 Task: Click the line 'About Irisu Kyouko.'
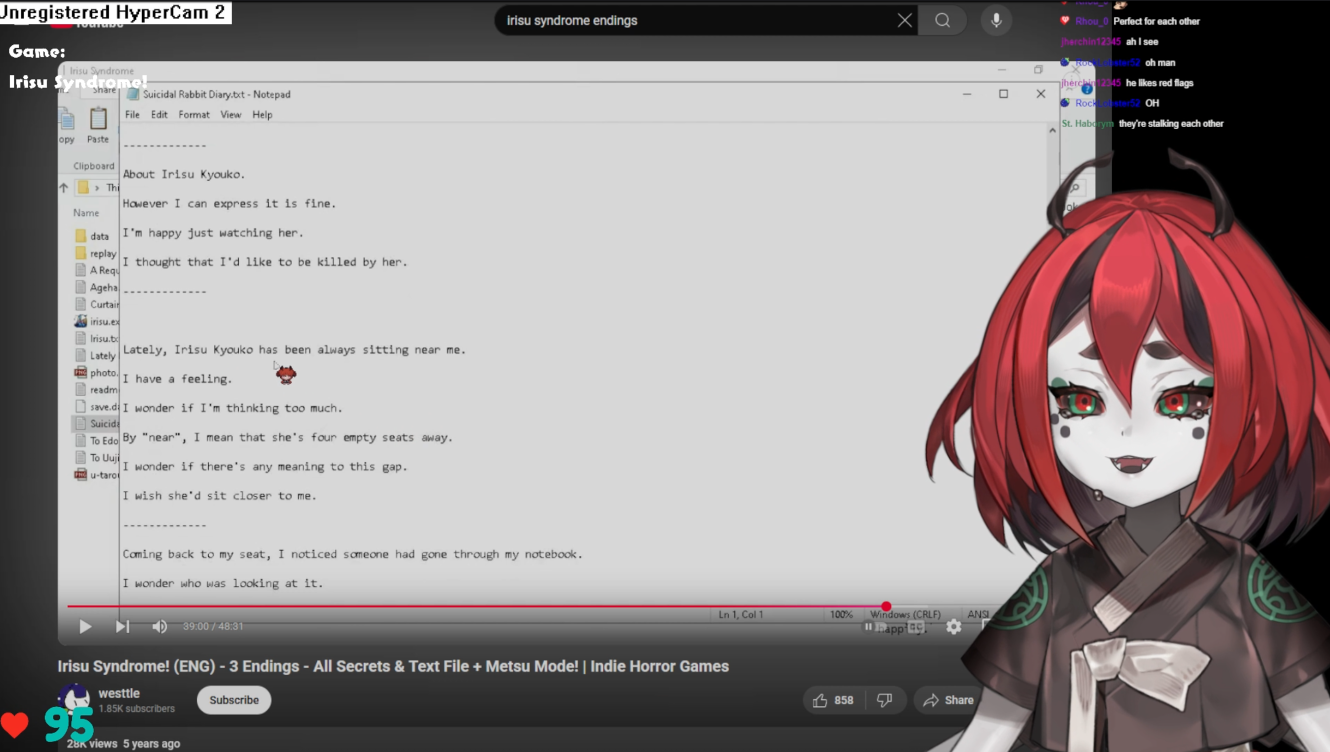(x=184, y=174)
